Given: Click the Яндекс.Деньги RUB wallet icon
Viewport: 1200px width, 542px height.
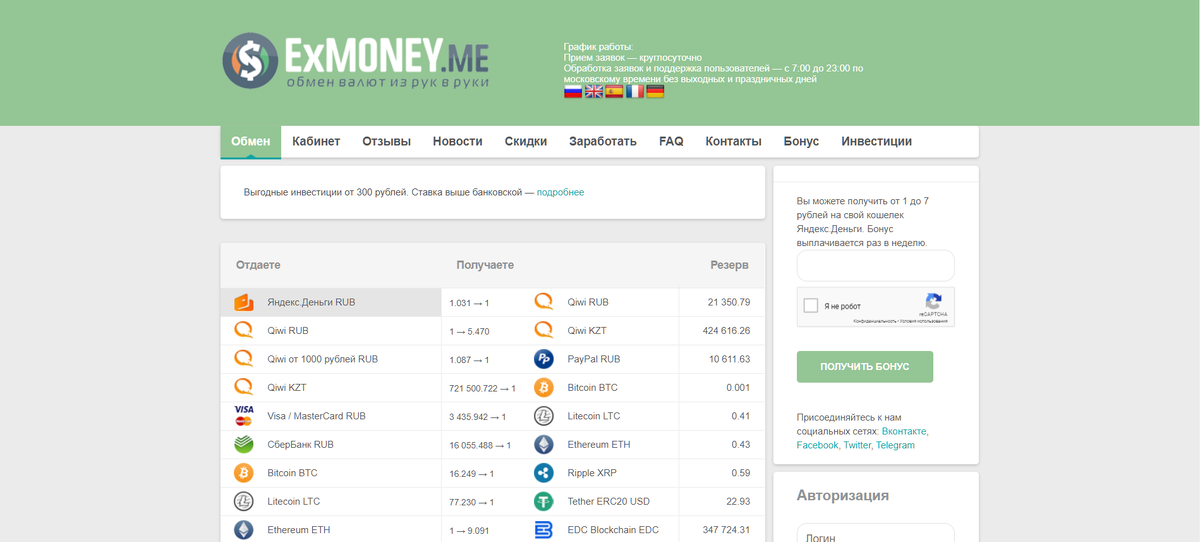Looking at the screenshot, I should tap(243, 302).
